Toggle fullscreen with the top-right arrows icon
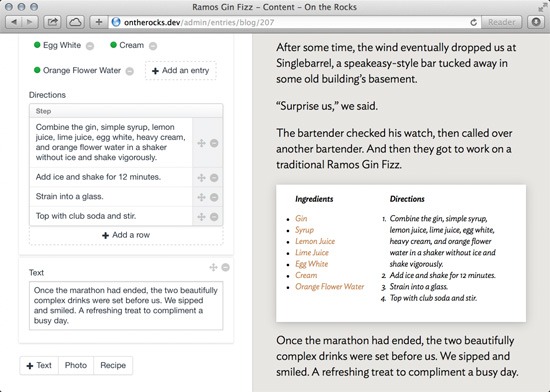Screen dimensions: 550x392 [x=542, y=7]
